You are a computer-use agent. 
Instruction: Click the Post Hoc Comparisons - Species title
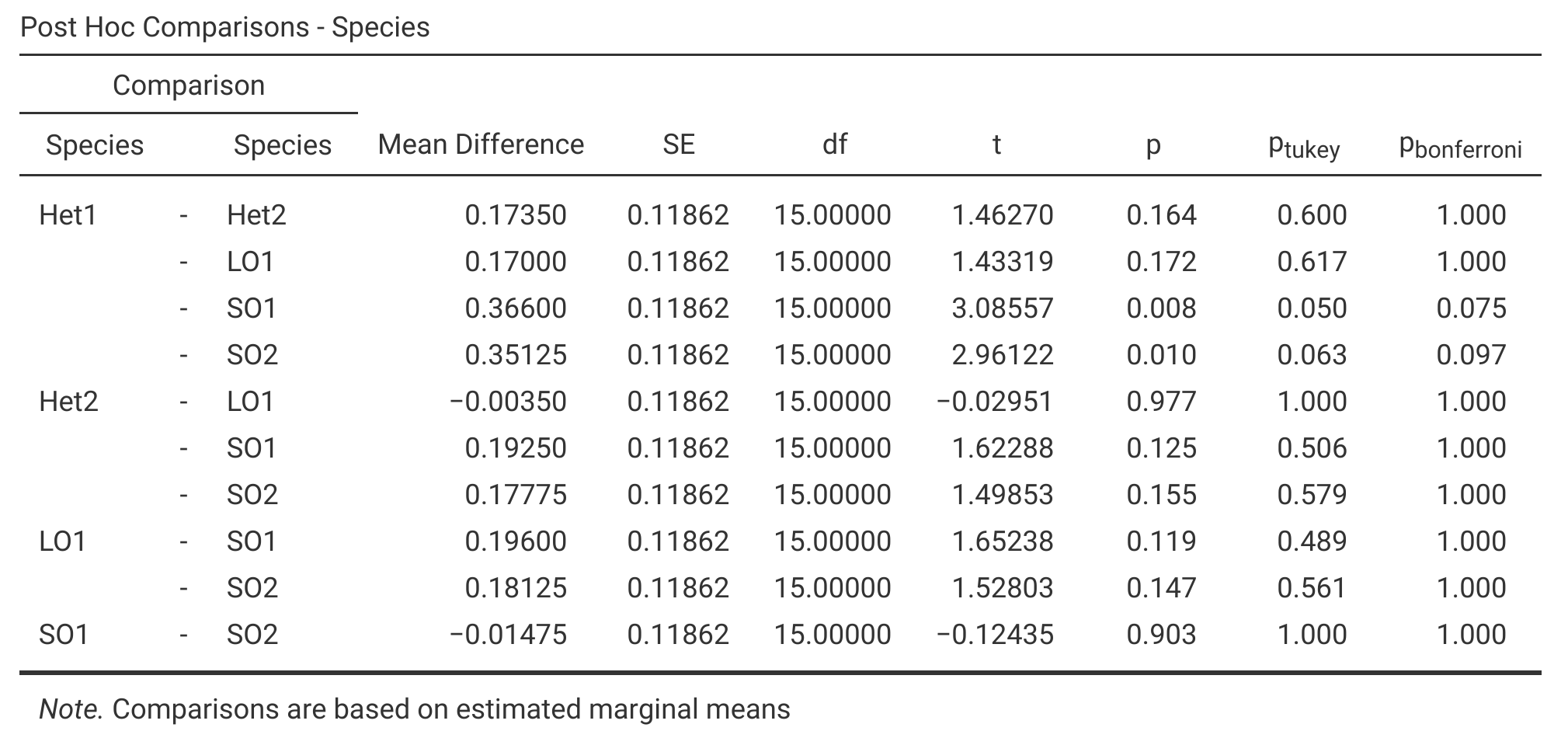224,27
